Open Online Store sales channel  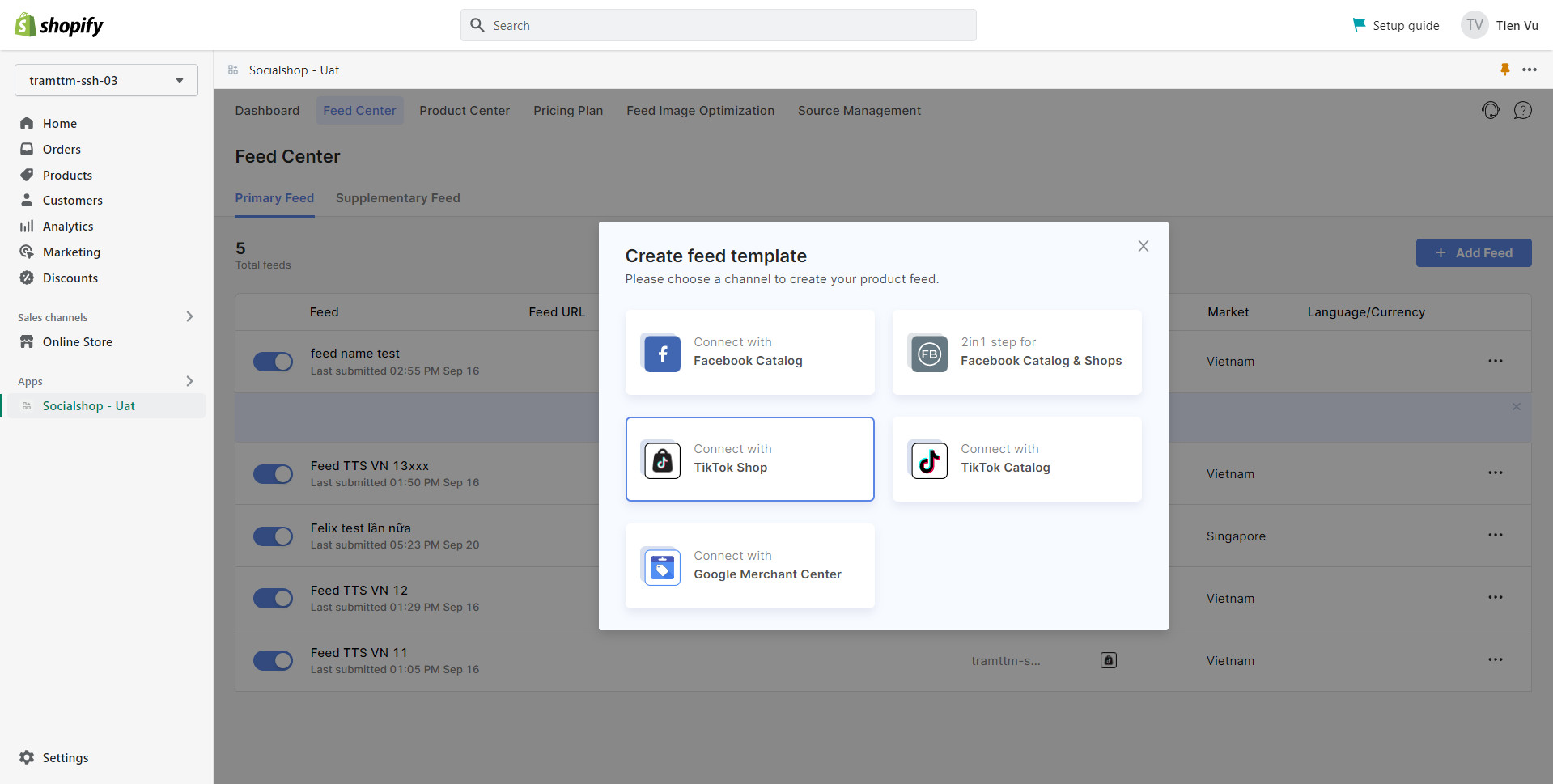(77, 341)
